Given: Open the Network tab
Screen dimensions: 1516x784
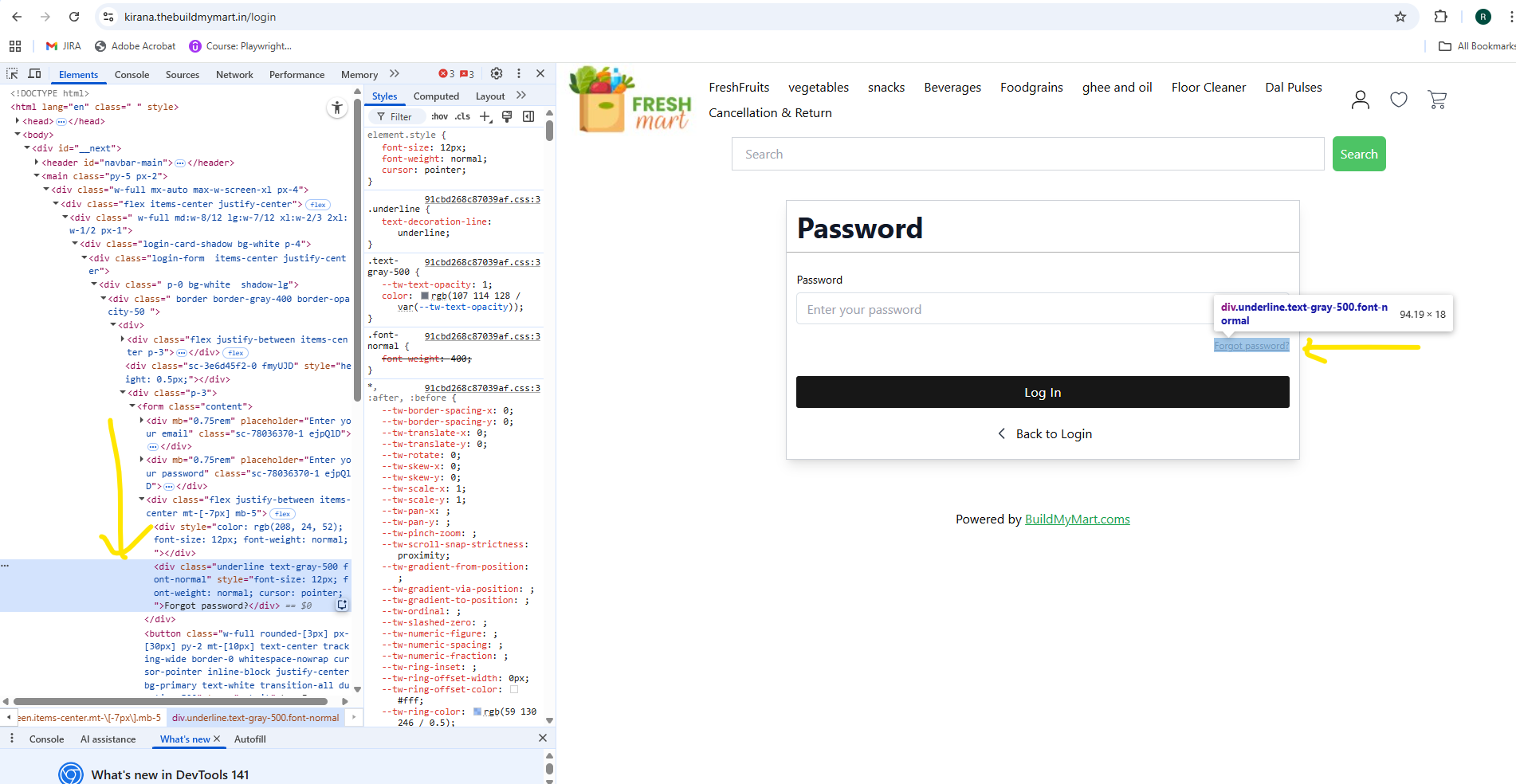Looking at the screenshot, I should (x=234, y=75).
